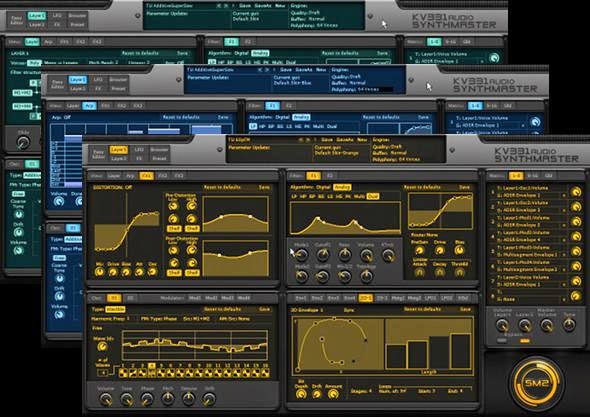The width and height of the screenshot is (590, 417).
Task: Toggle pre-distortion high Shelf button
Action: (x=192, y=228)
